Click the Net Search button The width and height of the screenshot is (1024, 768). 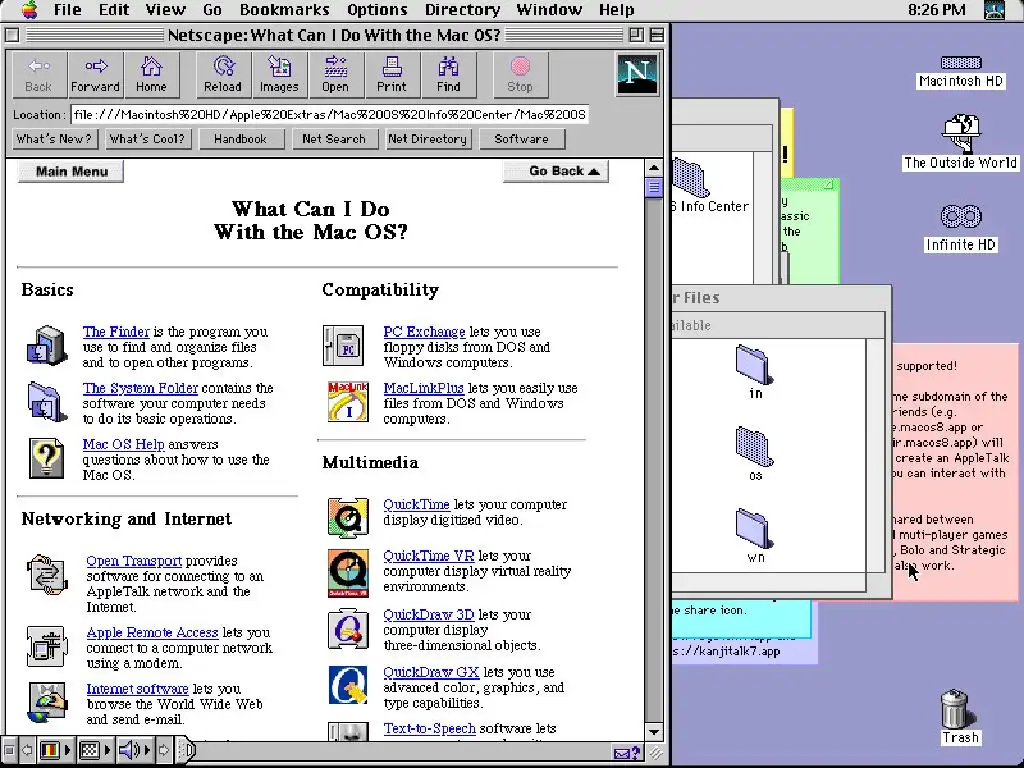[x=334, y=138]
